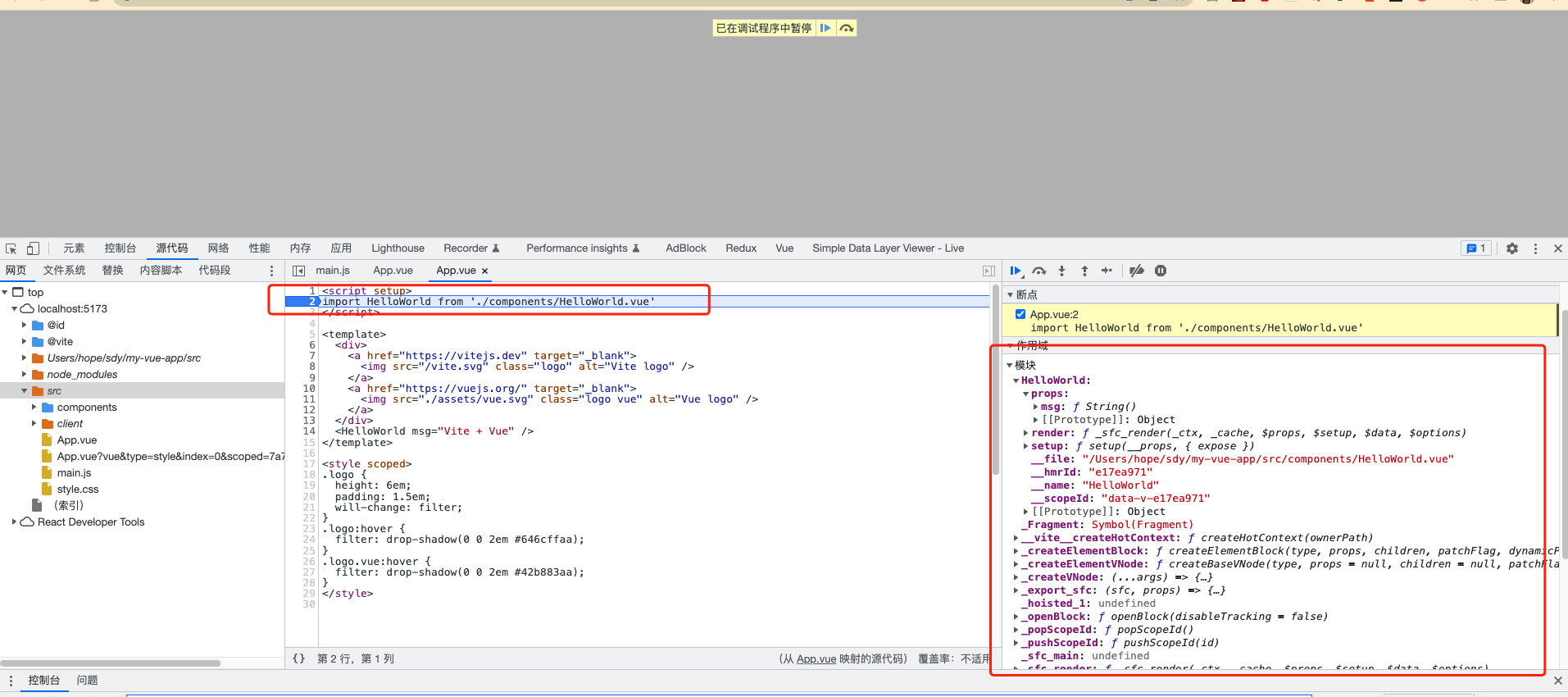Resume script execution in paused overlay
This screenshot has width=1568, height=697.
click(826, 28)
